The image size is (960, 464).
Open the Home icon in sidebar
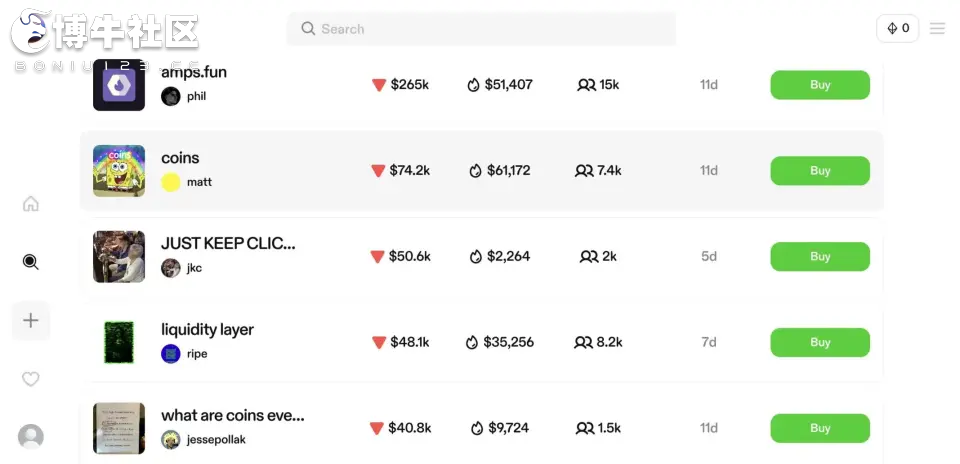tap(31, 204)
